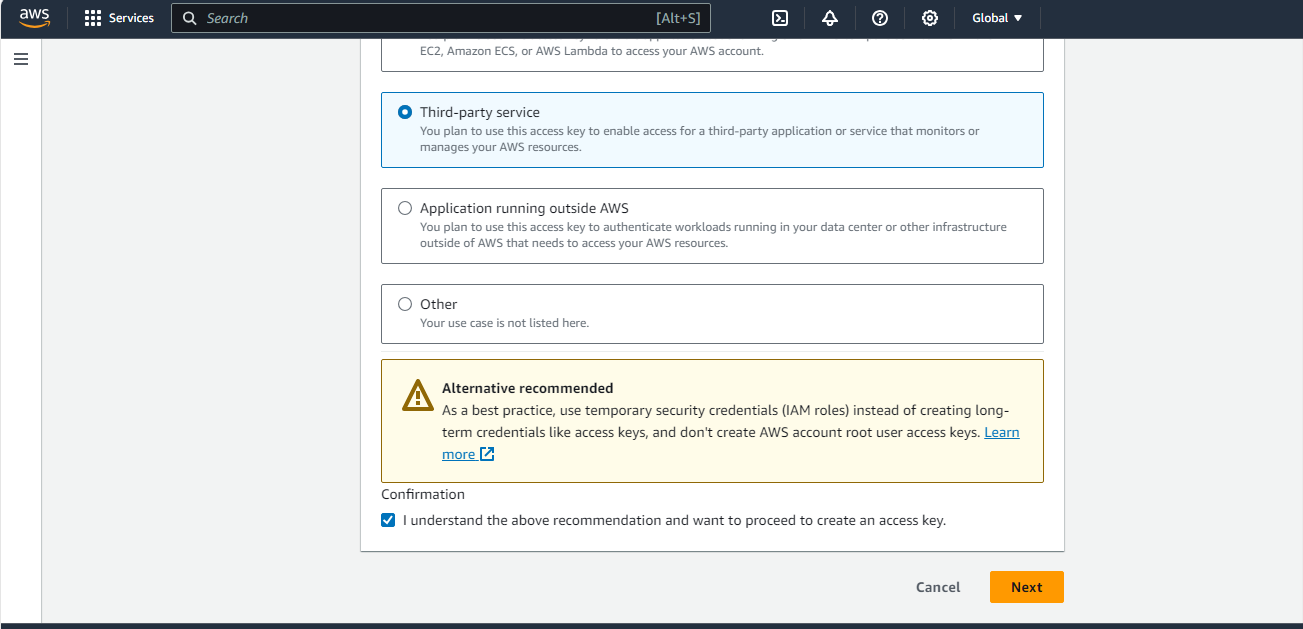Open the settings gear icon
1303x629 pixels.
[930, 18]
